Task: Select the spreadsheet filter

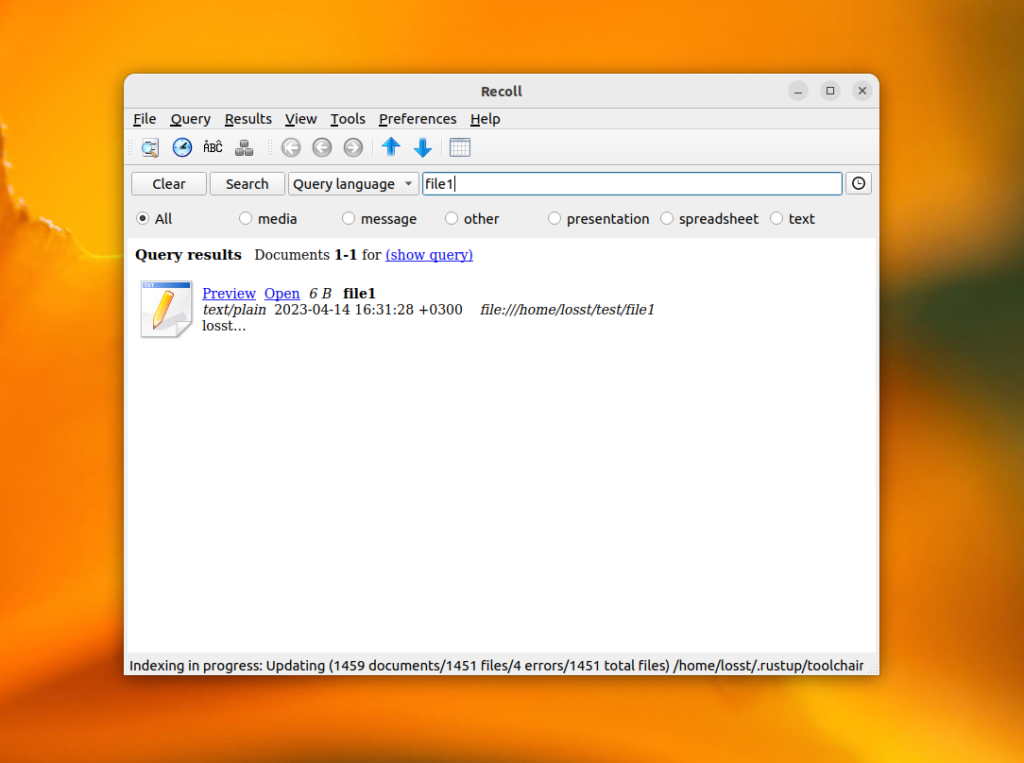Action: [667, 218]
